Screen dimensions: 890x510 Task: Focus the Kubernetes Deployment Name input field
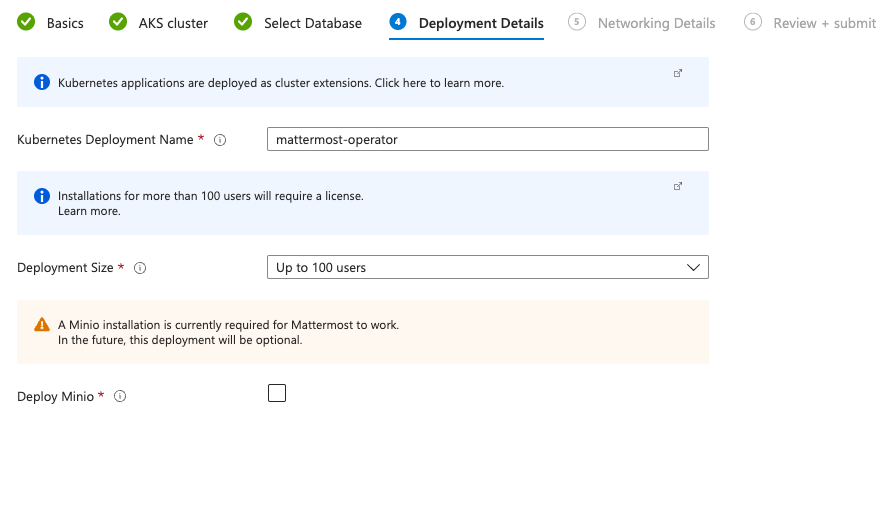tap(487, 140)
